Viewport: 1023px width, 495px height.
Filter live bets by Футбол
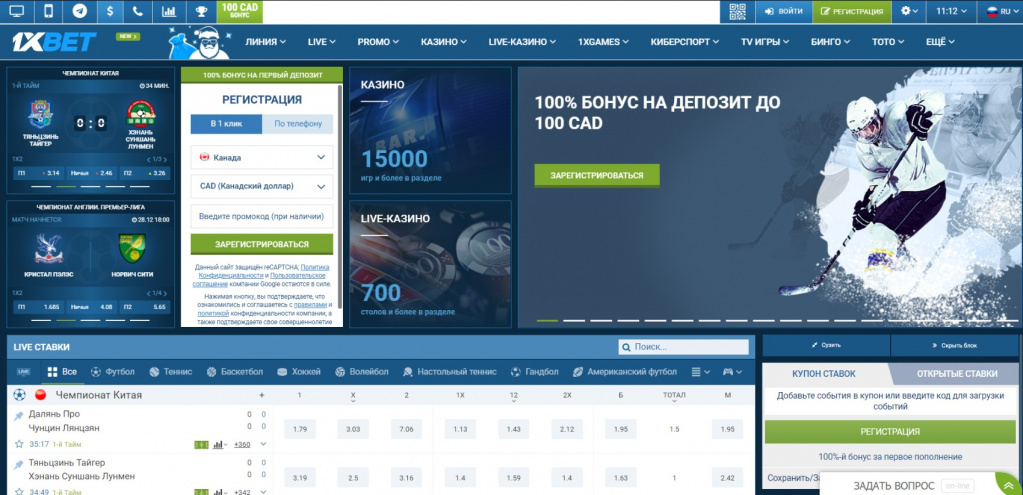(112, 372)
